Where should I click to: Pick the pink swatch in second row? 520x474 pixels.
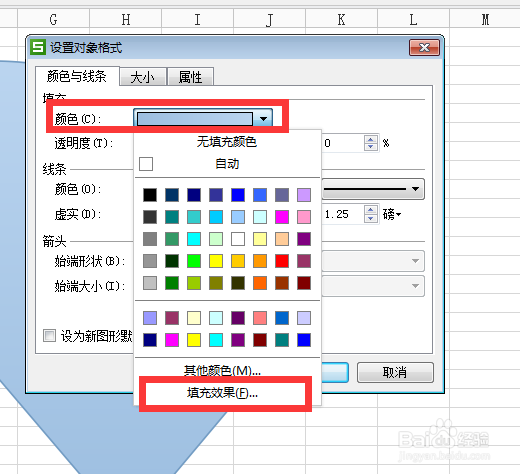(304, 217)
